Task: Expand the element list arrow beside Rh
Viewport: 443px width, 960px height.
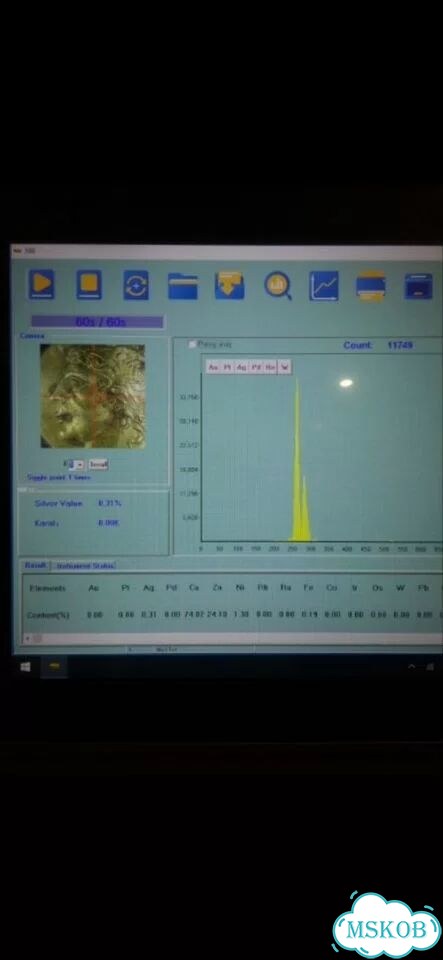Action: tap(285, 367)
